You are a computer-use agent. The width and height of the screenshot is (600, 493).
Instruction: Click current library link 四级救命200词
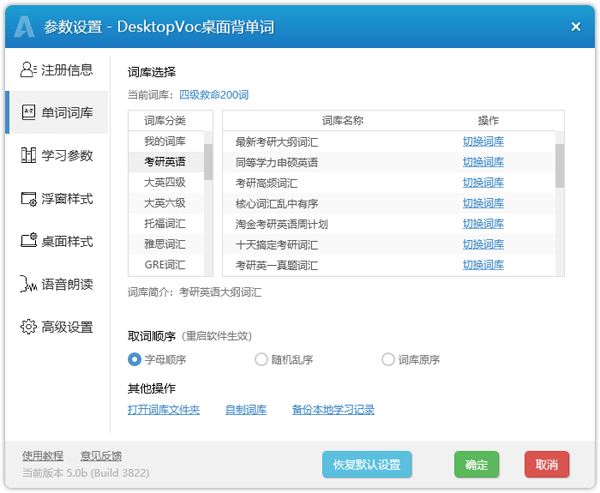point(214,95)
